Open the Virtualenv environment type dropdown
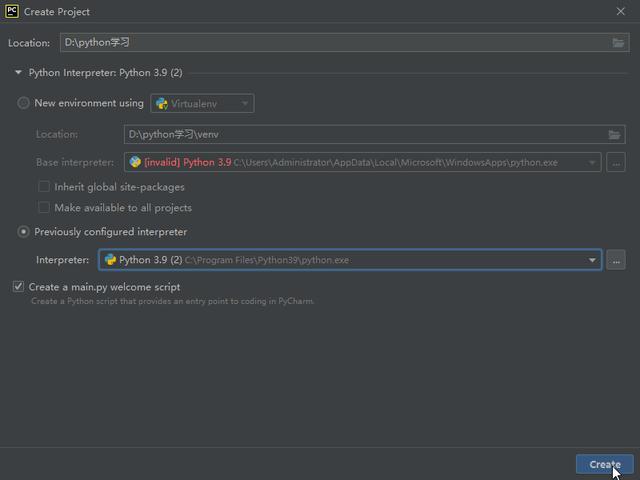 202,103
